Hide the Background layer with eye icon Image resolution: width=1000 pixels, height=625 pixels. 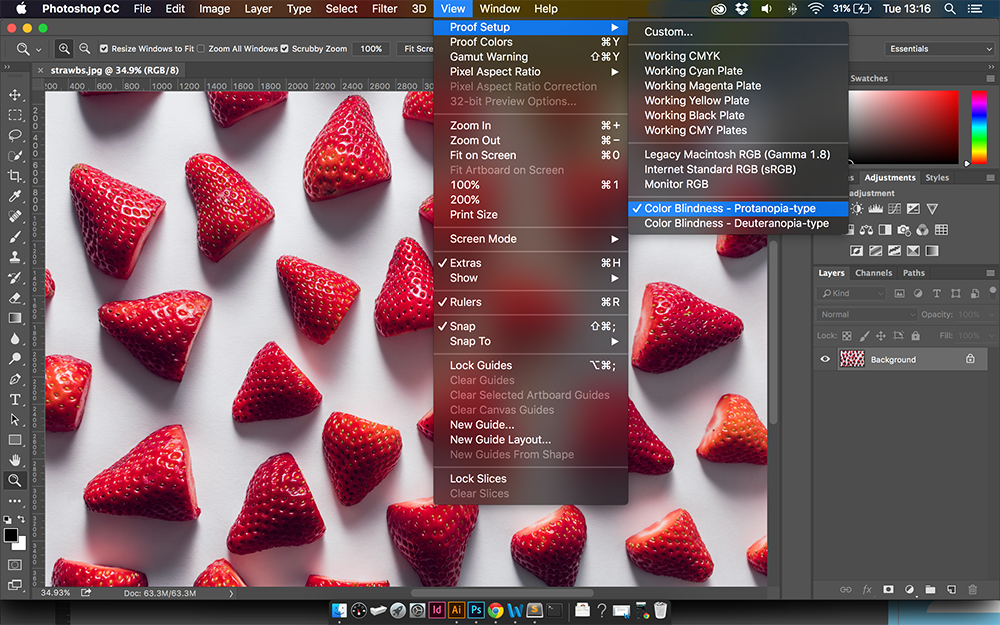click(x=825, y=359)
